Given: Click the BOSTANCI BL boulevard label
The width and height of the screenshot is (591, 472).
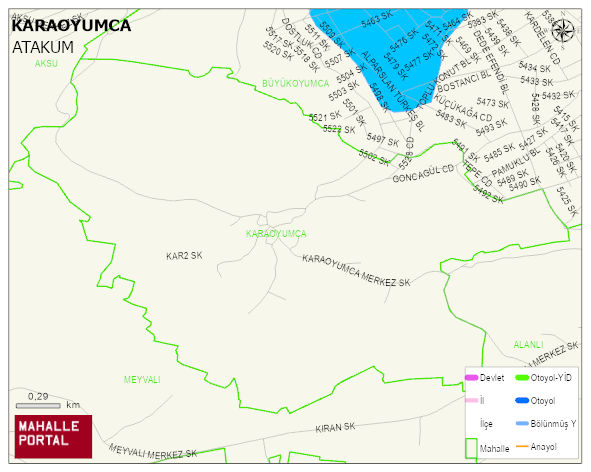Looking at the screenshot, I should click(x=464, y=81).
